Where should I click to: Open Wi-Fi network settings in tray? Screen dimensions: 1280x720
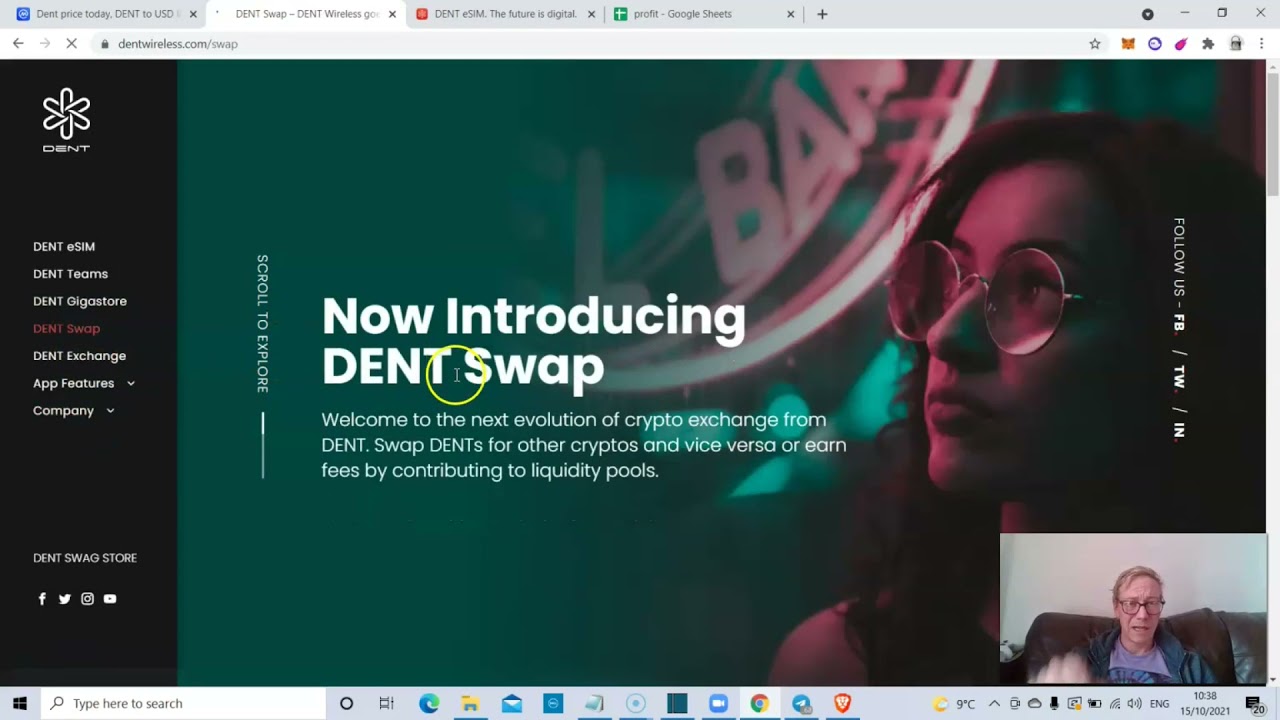pyautogui.click(x=1115, y=704)
